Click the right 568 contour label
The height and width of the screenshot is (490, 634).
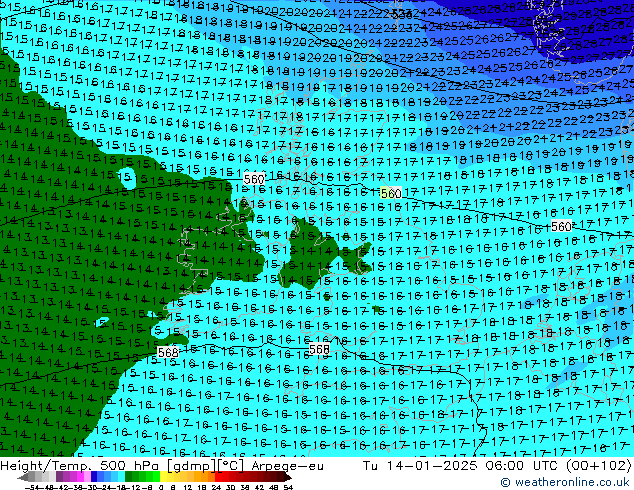[x=319, y=349]
